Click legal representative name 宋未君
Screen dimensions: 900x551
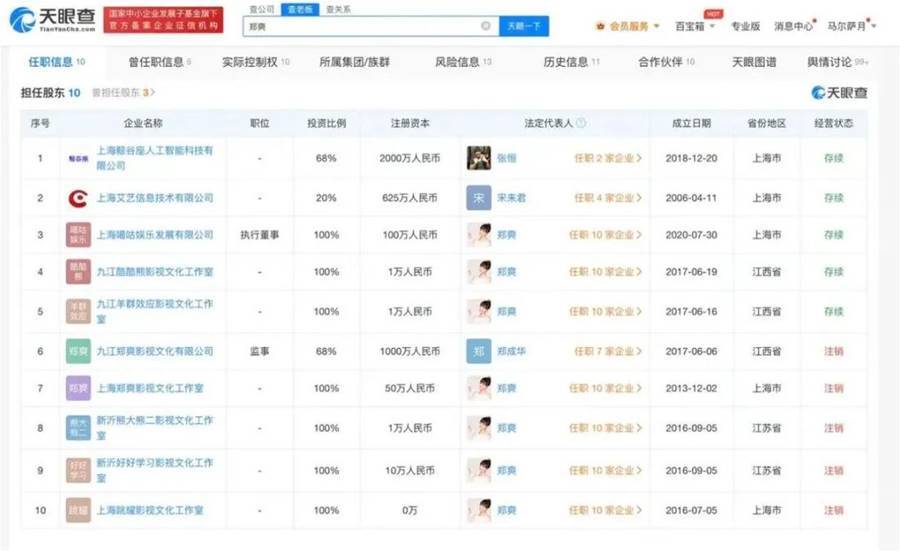coord(511,198)
